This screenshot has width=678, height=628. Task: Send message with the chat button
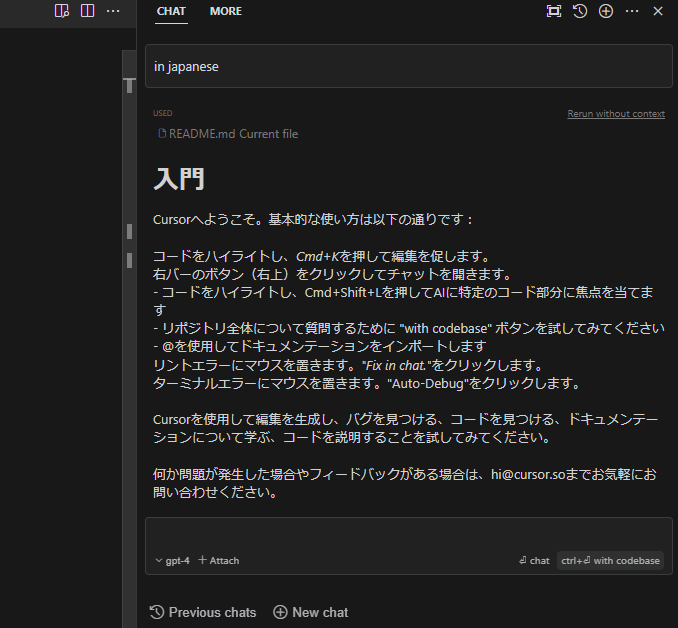534,561
